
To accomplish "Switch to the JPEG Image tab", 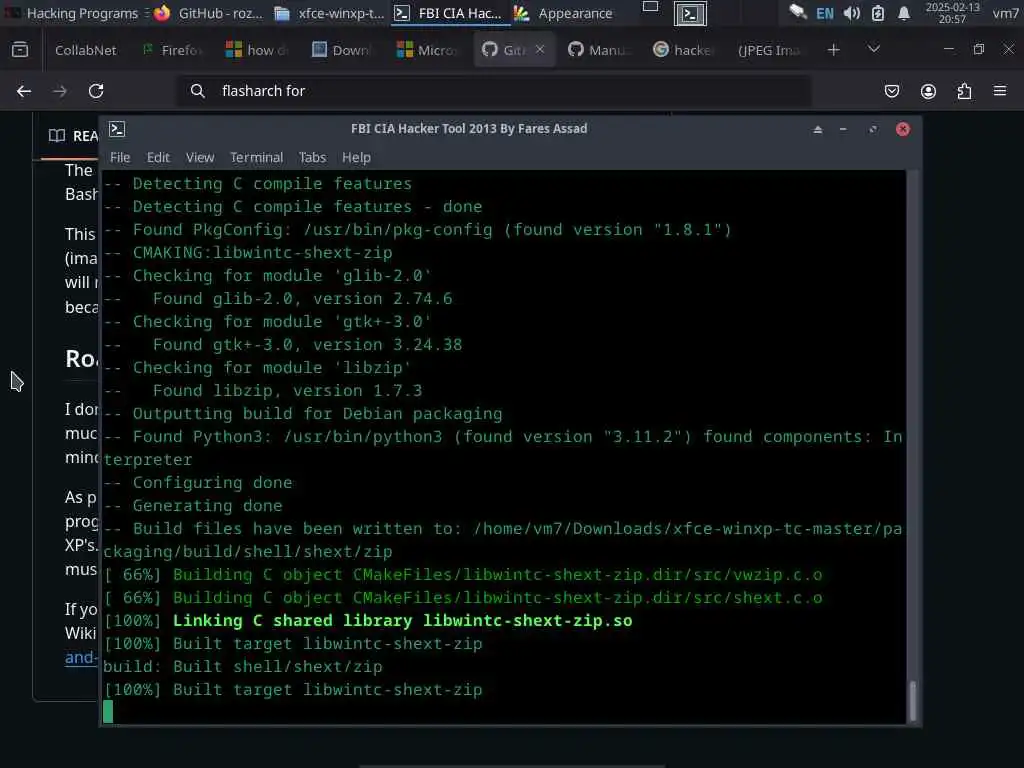I will pos(769,50).
